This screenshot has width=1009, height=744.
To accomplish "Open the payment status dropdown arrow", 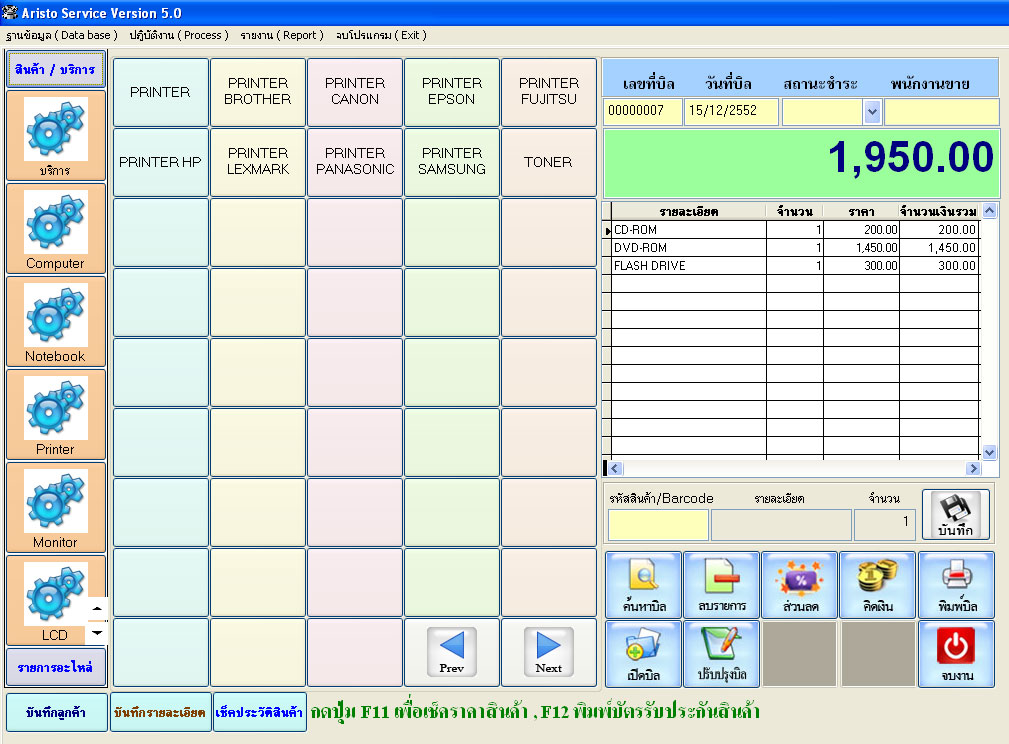I will [871, 111].
